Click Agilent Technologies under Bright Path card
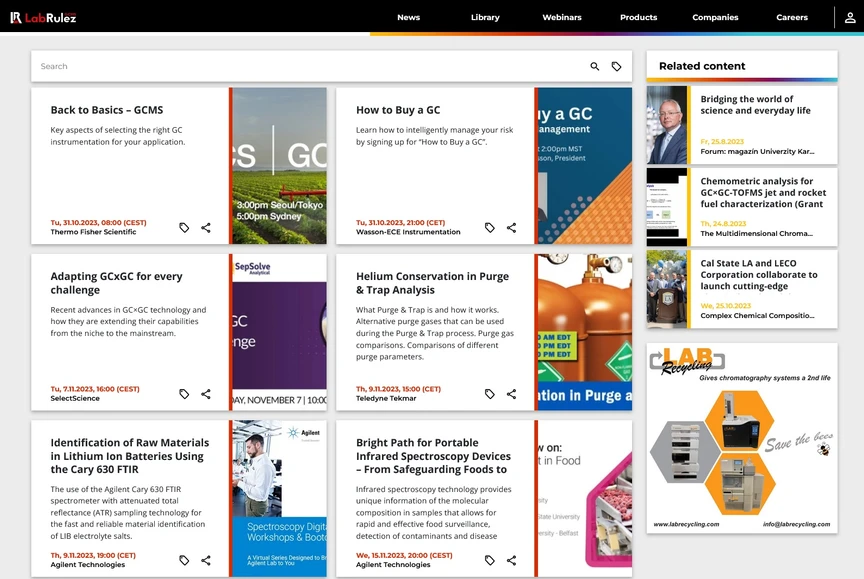 (x=393, y=565)
